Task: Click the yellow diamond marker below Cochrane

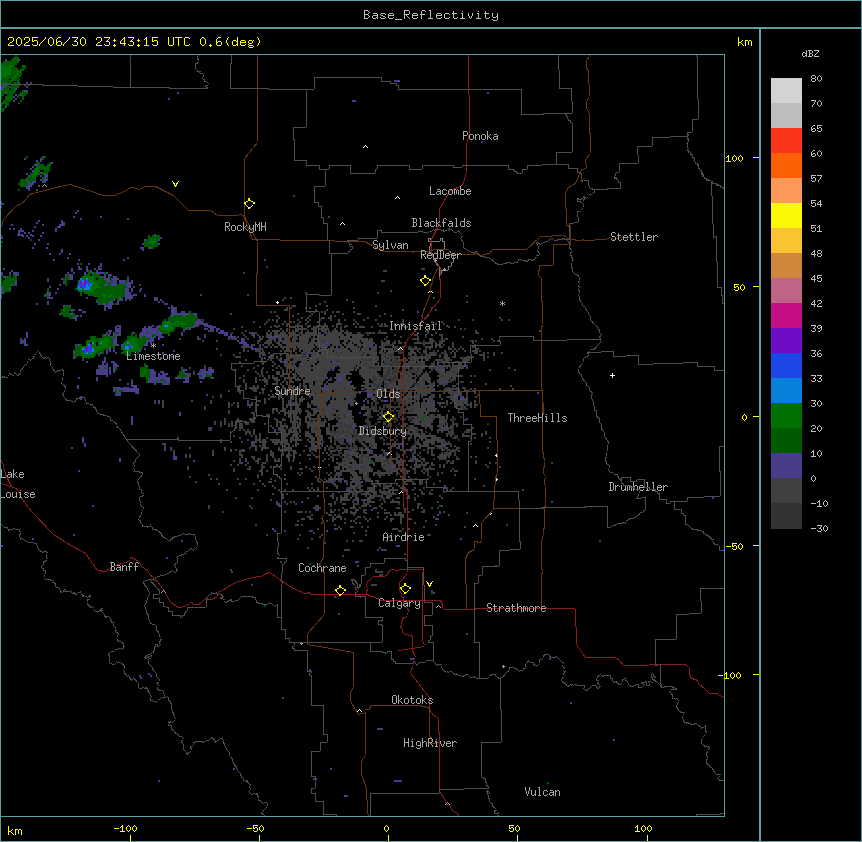Action: pyautogui.click(x=340, y=590)
